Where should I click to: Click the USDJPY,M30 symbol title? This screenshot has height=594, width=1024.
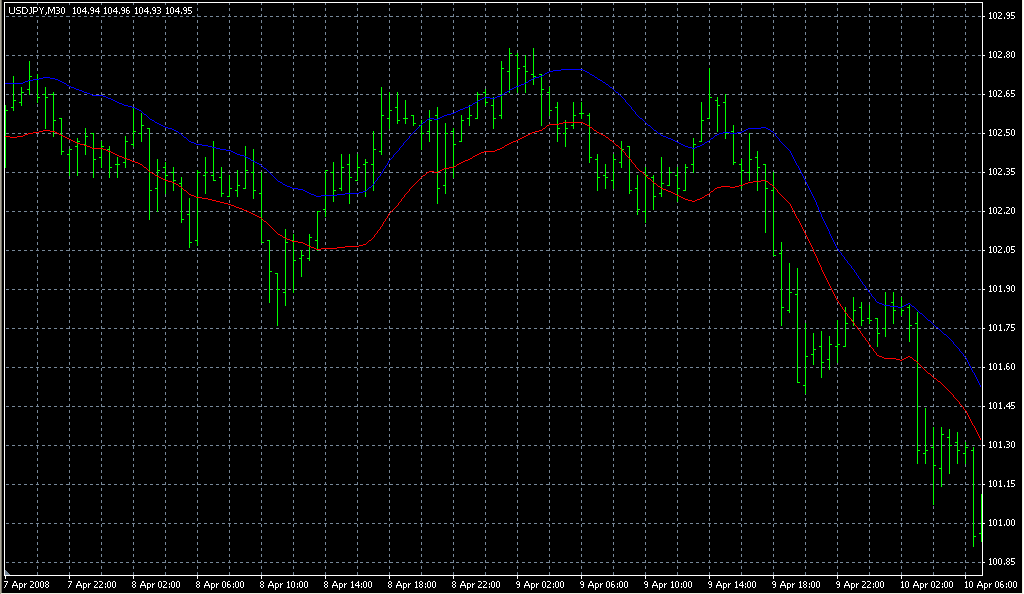37,10
